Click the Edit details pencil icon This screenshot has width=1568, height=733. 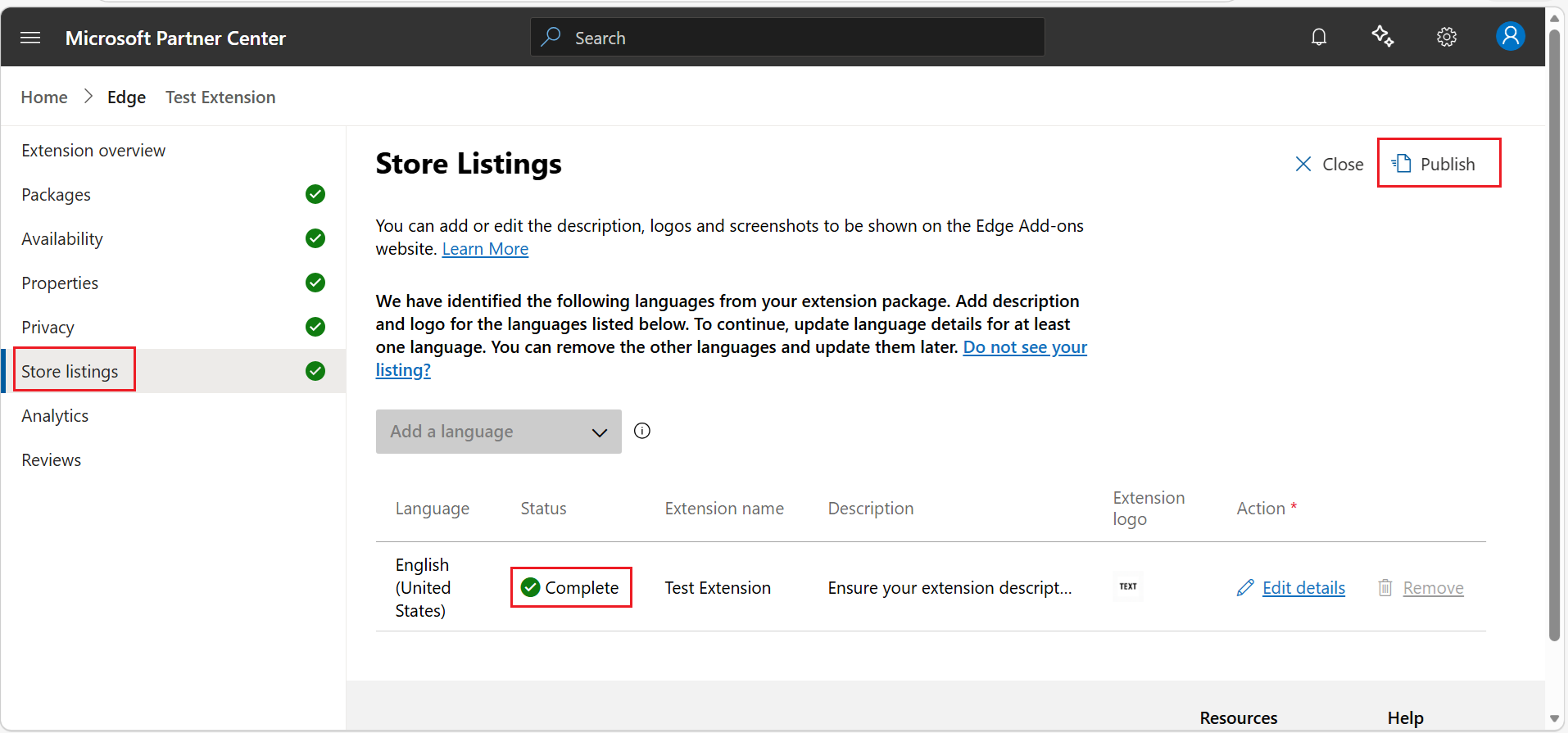click(x=1245, y=587)
